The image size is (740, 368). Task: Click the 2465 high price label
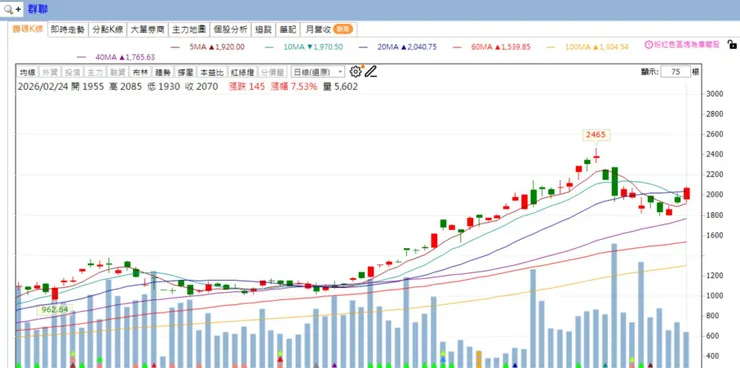[x=596, y=135]
